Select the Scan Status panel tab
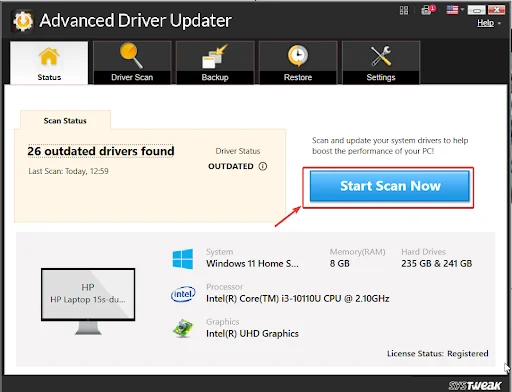Image resolution: width=512 pixels, height=392 pixels. pos(65,120)
